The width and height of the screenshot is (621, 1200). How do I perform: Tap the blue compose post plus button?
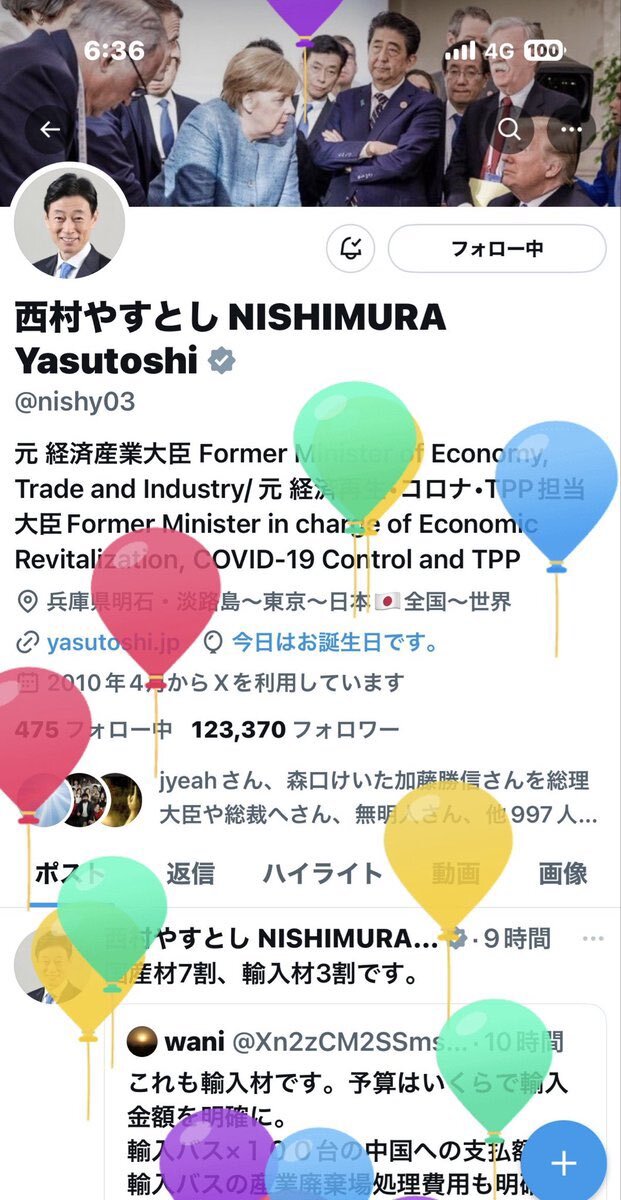564,1163
